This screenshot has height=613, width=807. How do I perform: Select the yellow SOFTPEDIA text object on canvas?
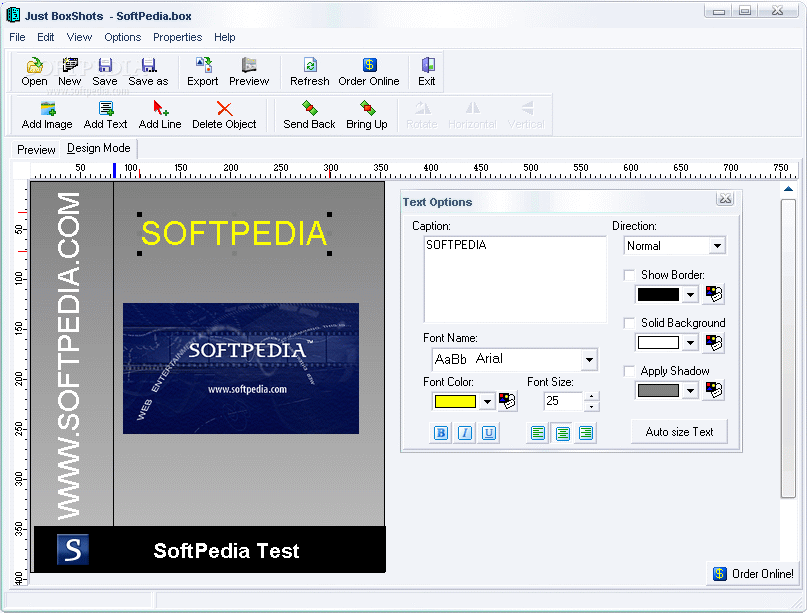234,233
